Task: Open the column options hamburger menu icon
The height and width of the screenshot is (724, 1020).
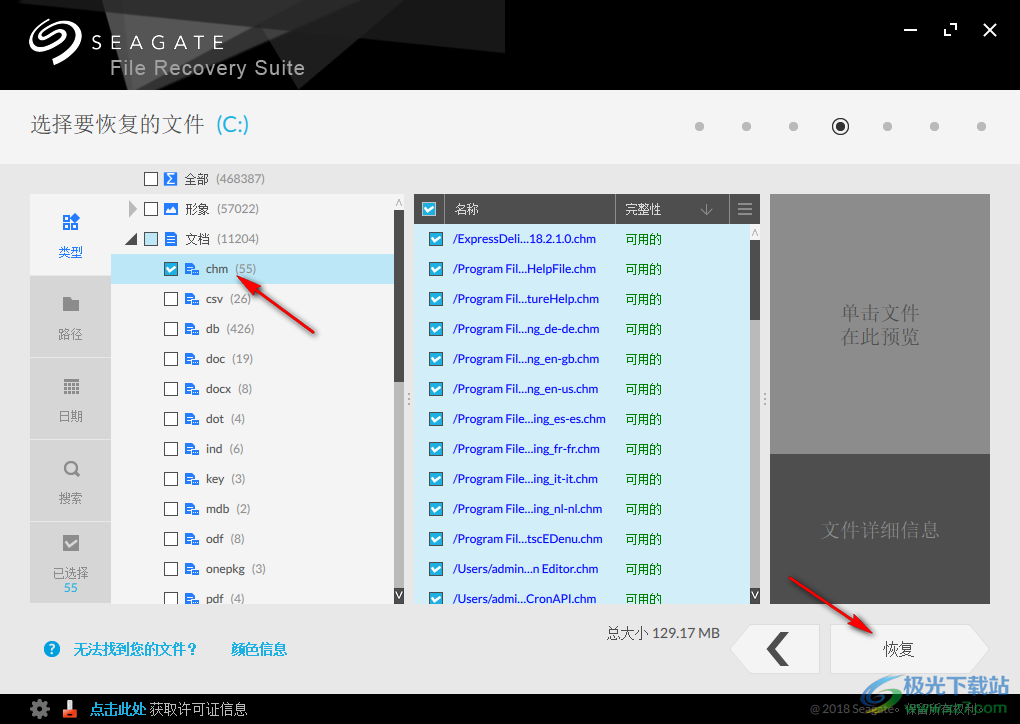Action: click(x=745, y=209)
